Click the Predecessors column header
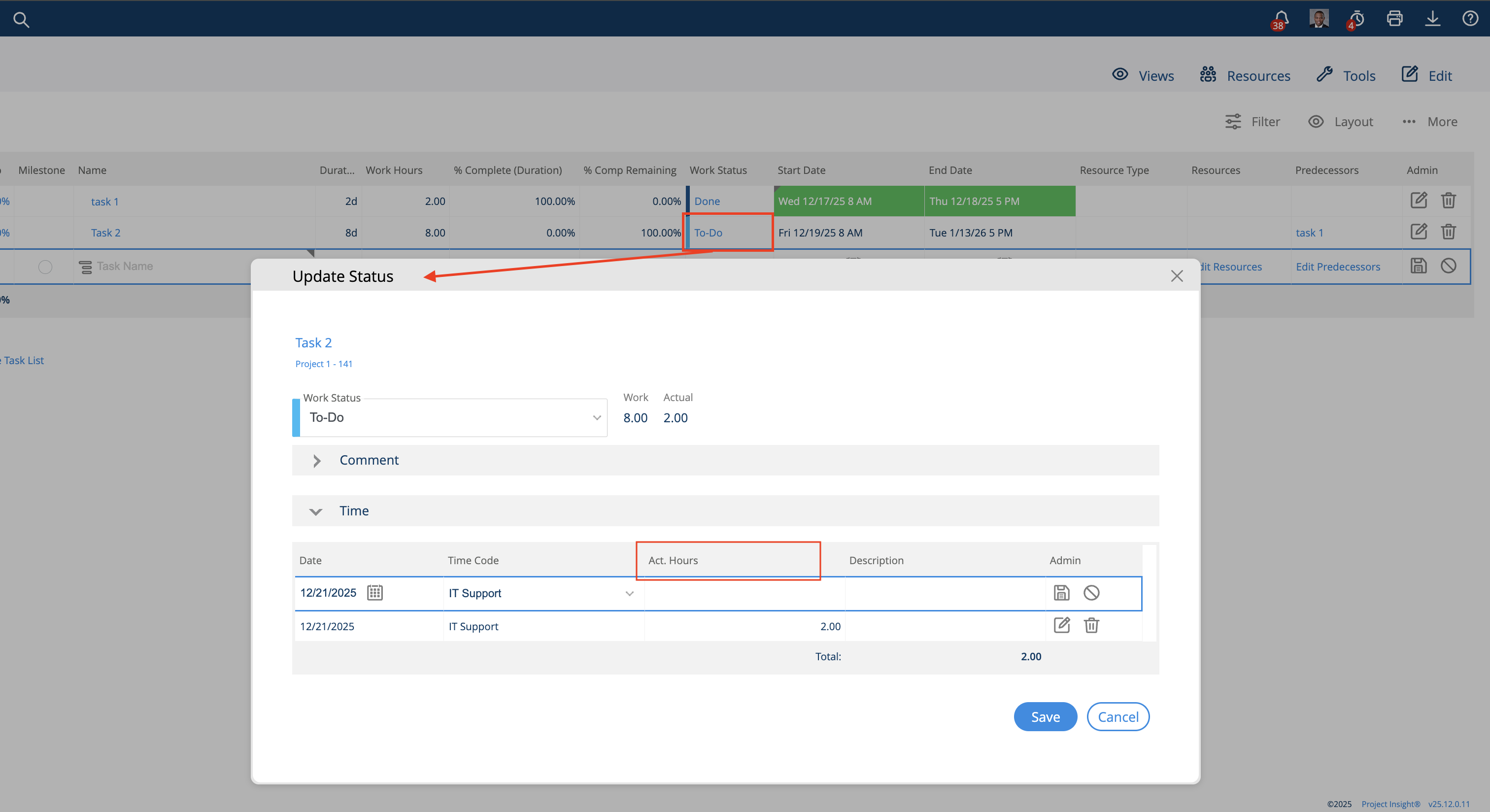The image size is (1490, 812). click(1326, 170)
